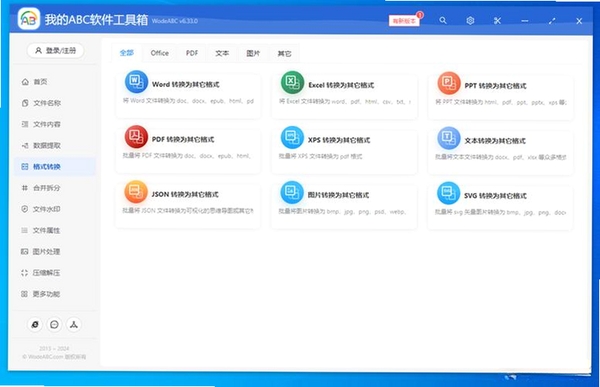Open settings via the gear icon in title bar
Image resolution: width=600 pixels, height=387 pixels.
(x=470, y=21)
